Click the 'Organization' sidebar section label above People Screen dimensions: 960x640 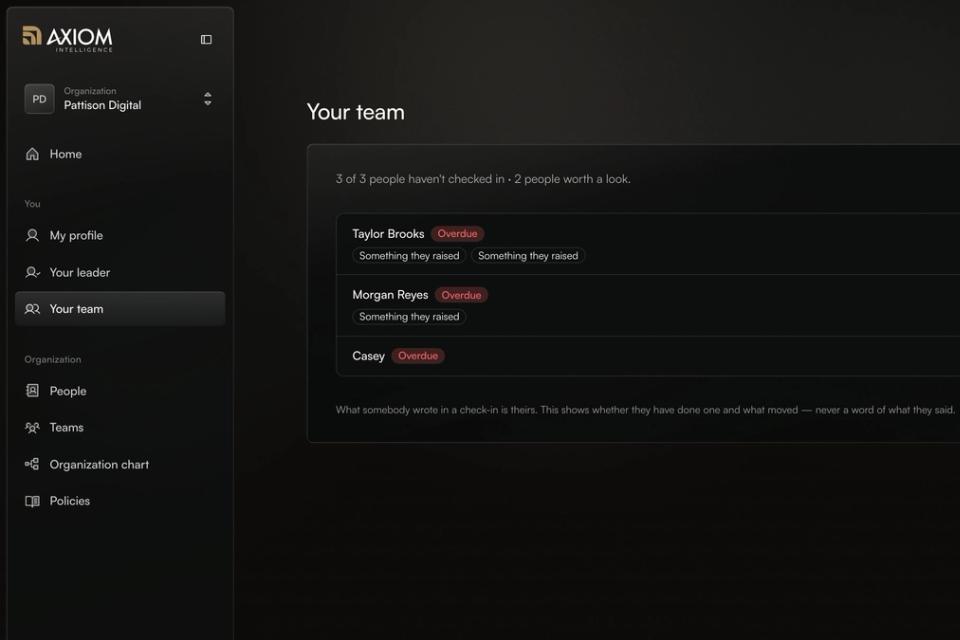53,360
